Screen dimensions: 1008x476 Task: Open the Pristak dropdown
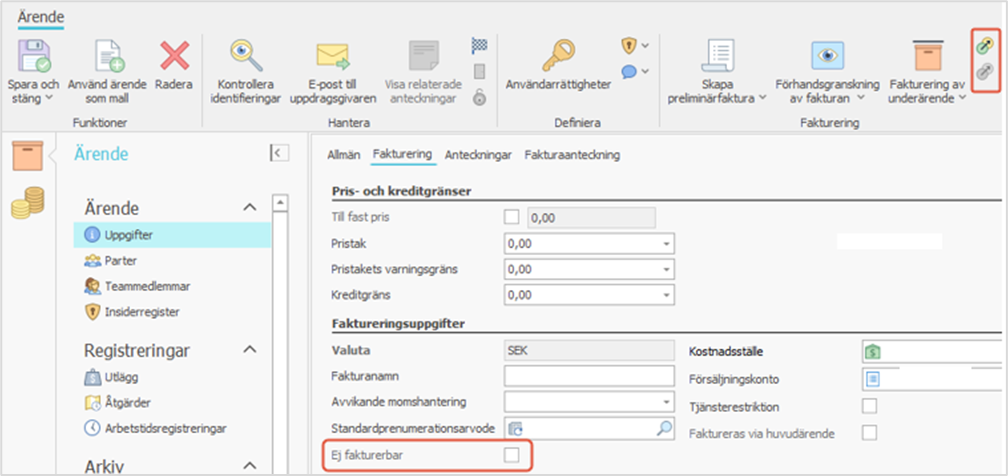click(666, 243)
